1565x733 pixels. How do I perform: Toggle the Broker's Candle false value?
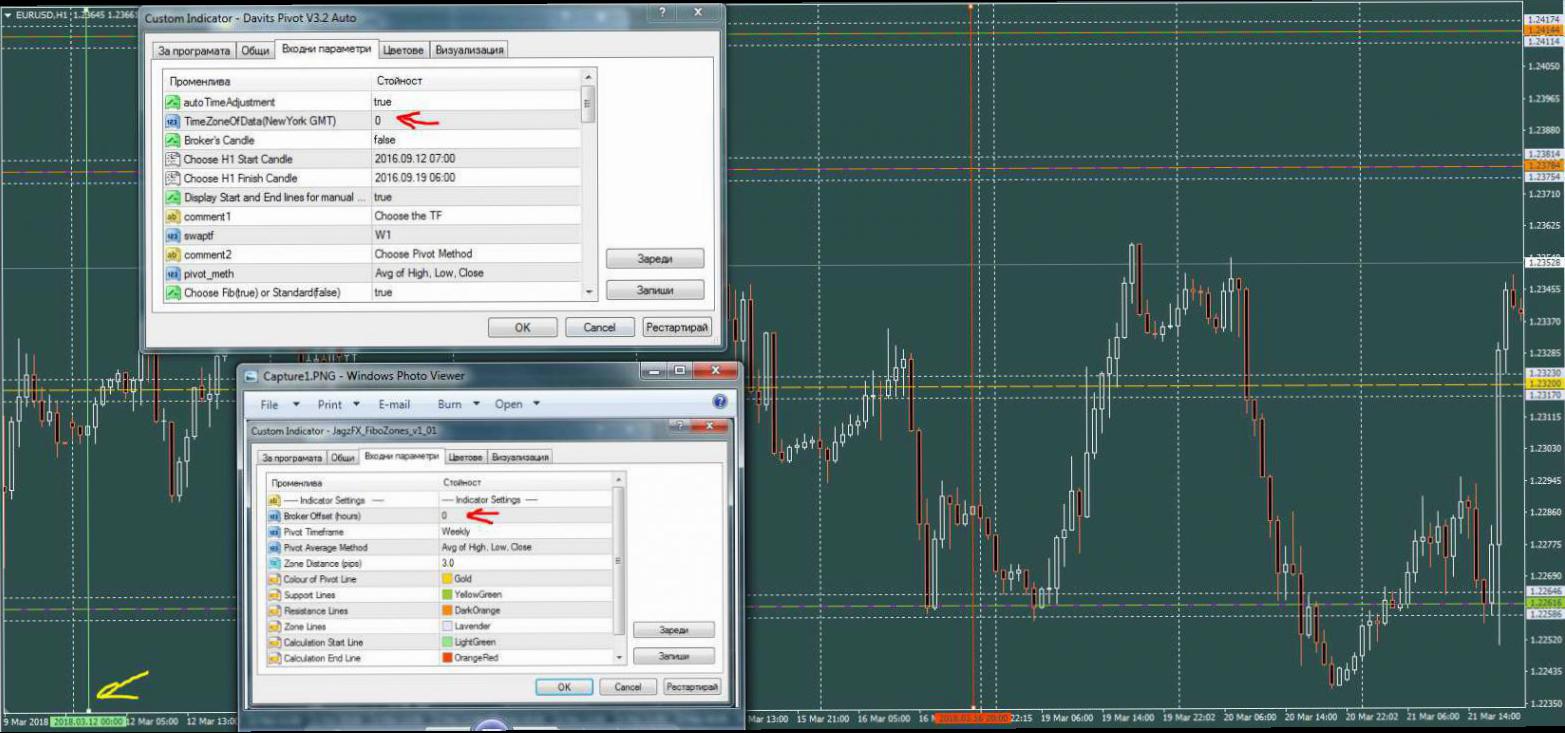[385, 140]
